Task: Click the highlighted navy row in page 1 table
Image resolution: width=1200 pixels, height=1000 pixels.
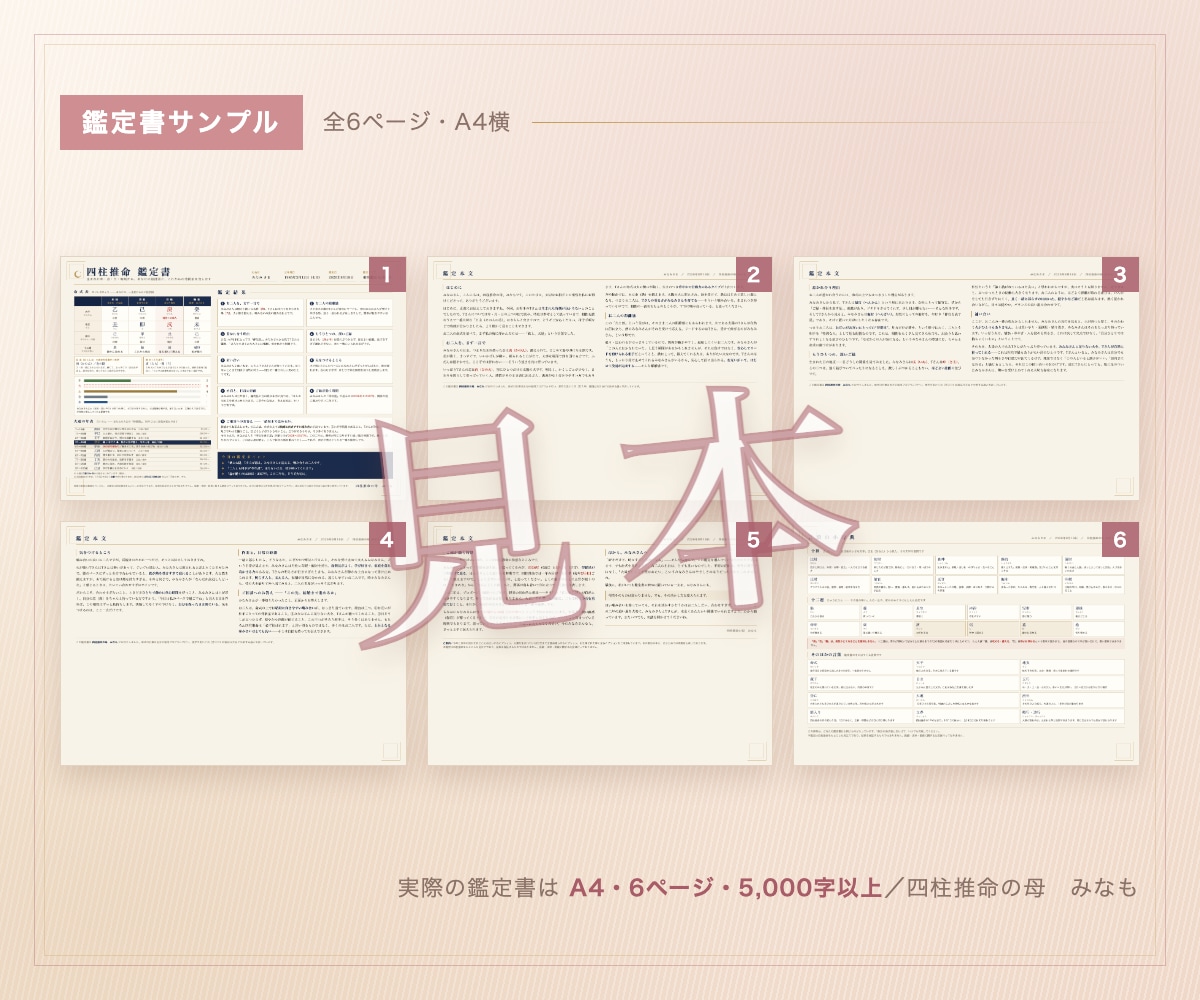Action: pos(142,442)
